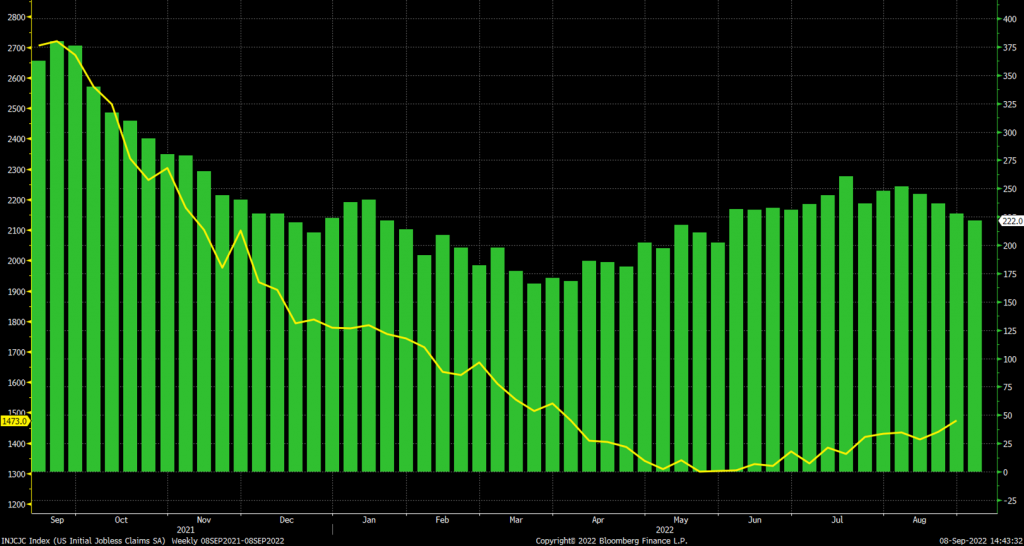Pick the May month label on the time axis
Viewport: 1024px width, 546px height.
pyautogui.click(x=682, y=519)
